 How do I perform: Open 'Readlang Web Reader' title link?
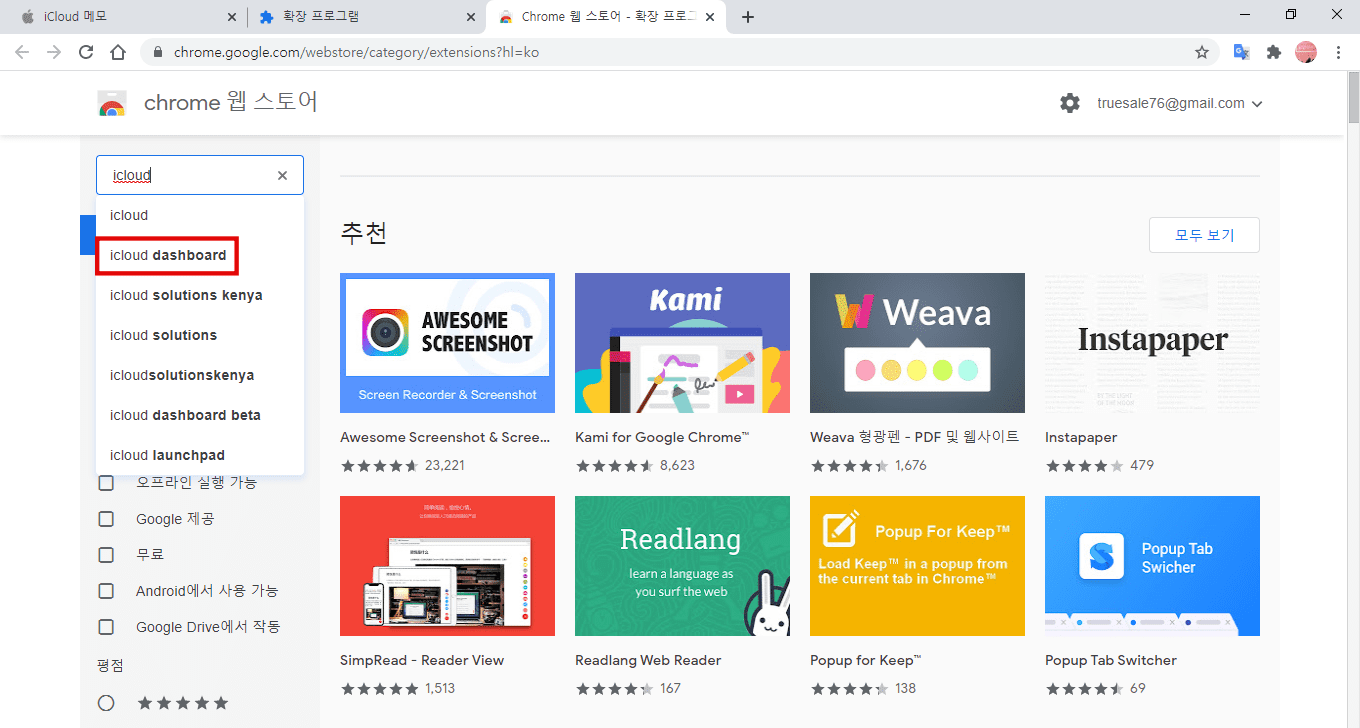point(648,660)
